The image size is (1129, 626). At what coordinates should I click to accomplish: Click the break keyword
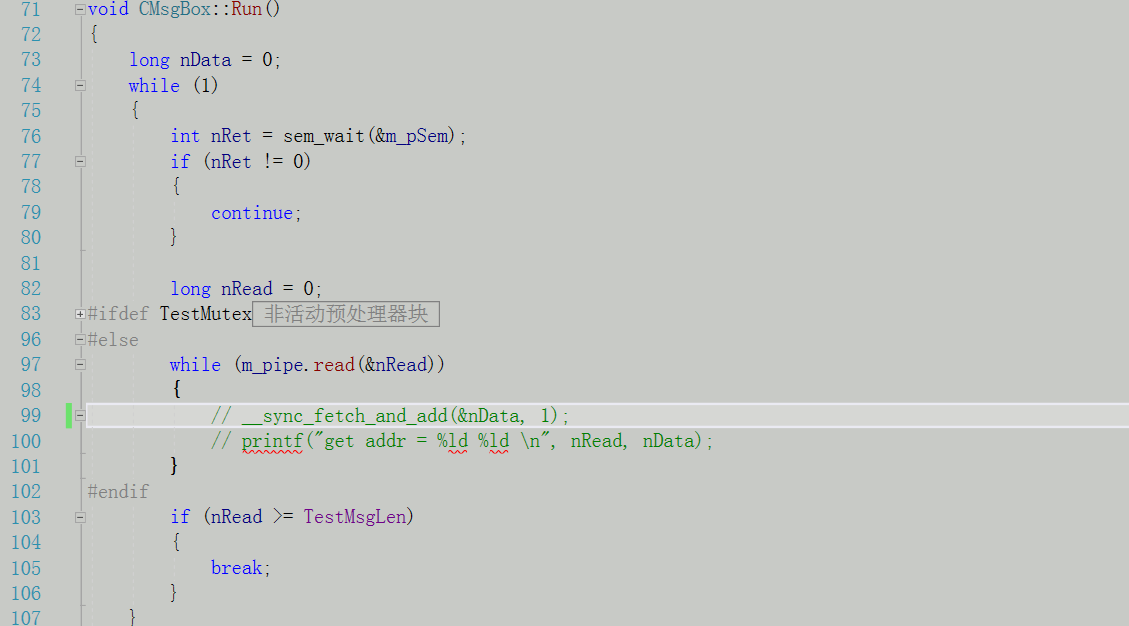(x=236, y=568)
